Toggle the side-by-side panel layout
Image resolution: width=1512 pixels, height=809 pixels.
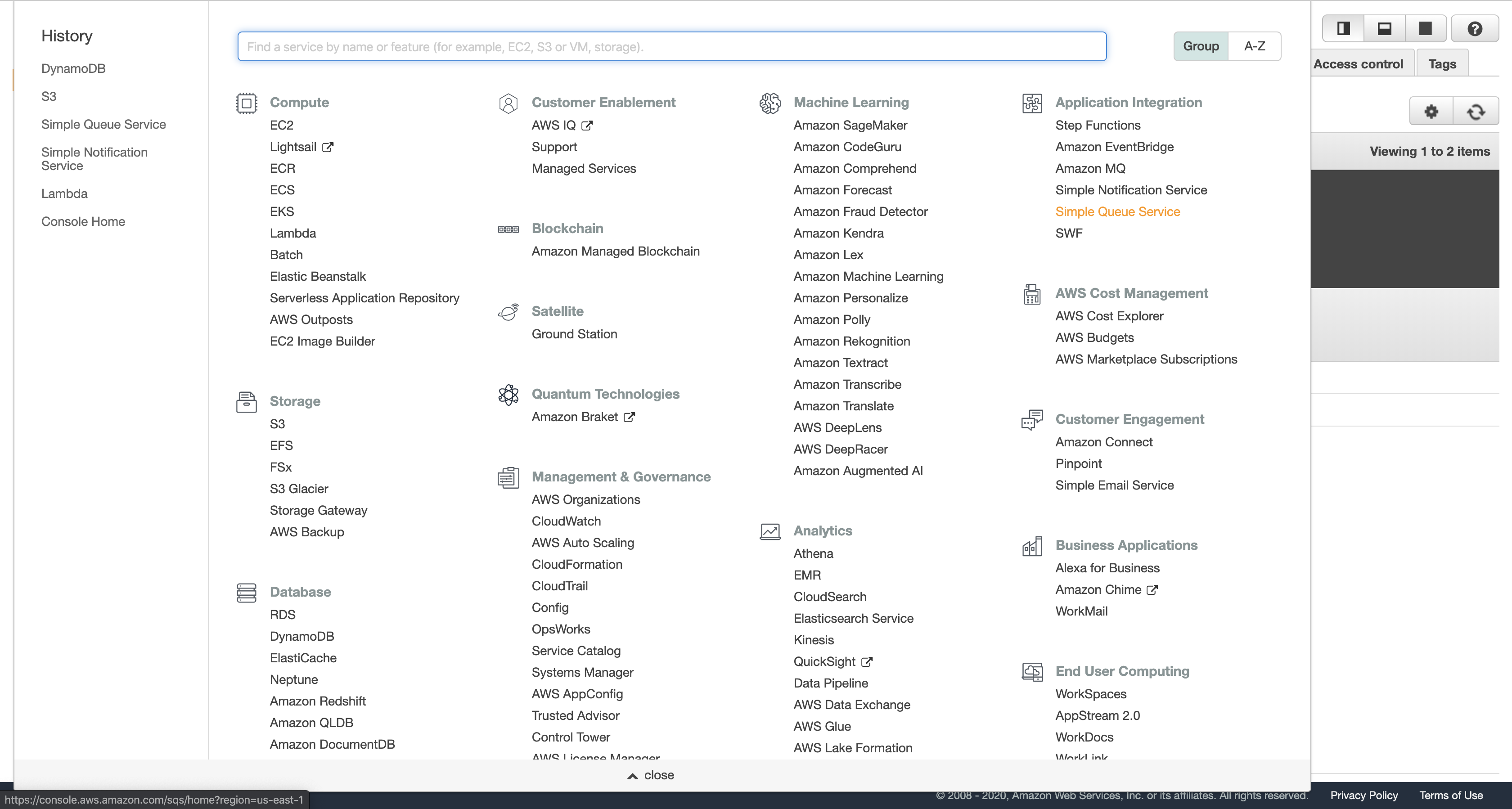1343,29
